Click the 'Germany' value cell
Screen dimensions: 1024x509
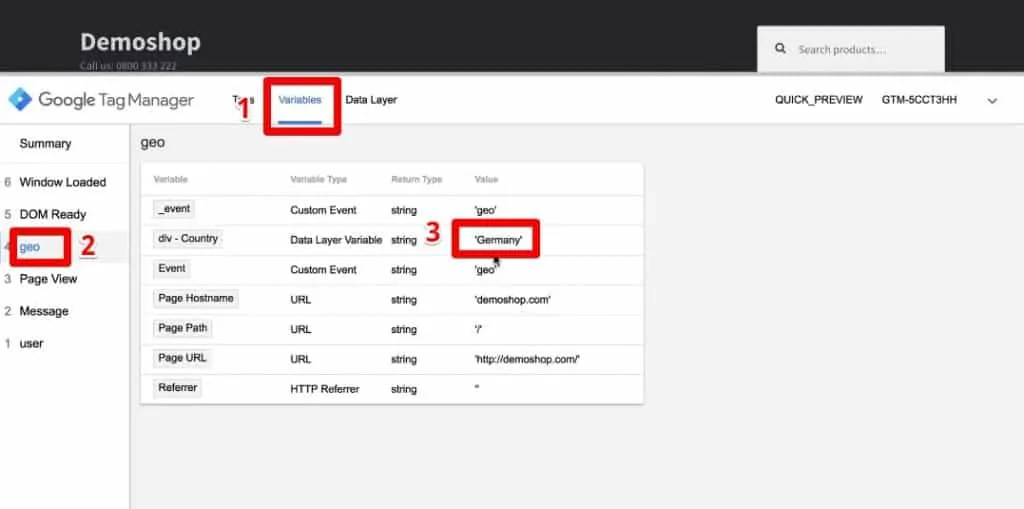pos(498,240)
